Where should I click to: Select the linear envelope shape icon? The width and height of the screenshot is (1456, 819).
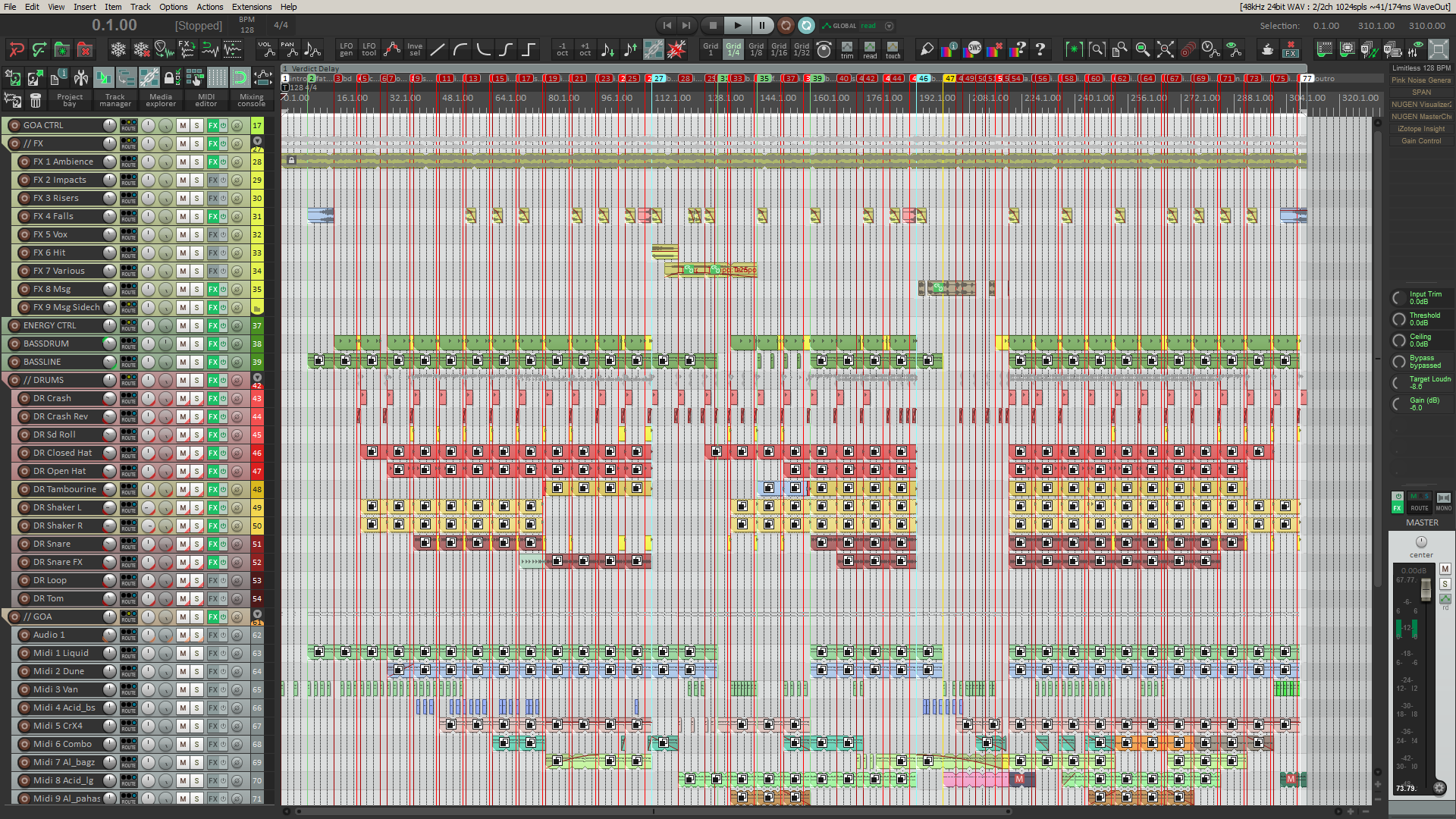click(x=438, y=50)
